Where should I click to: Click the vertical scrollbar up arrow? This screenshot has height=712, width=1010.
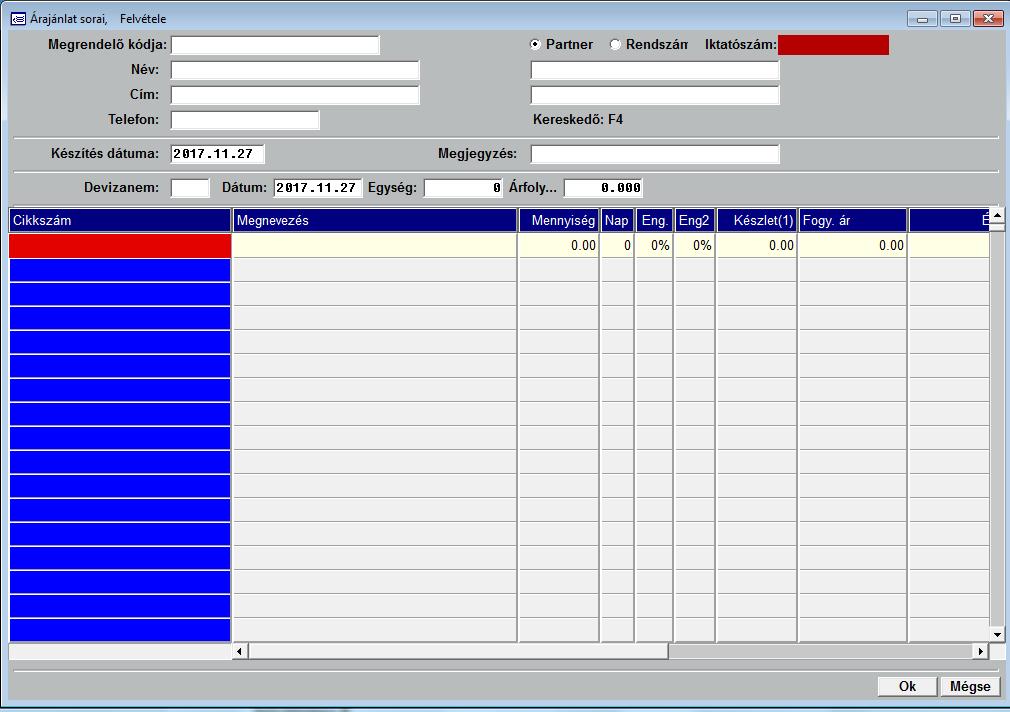(997, 215)
